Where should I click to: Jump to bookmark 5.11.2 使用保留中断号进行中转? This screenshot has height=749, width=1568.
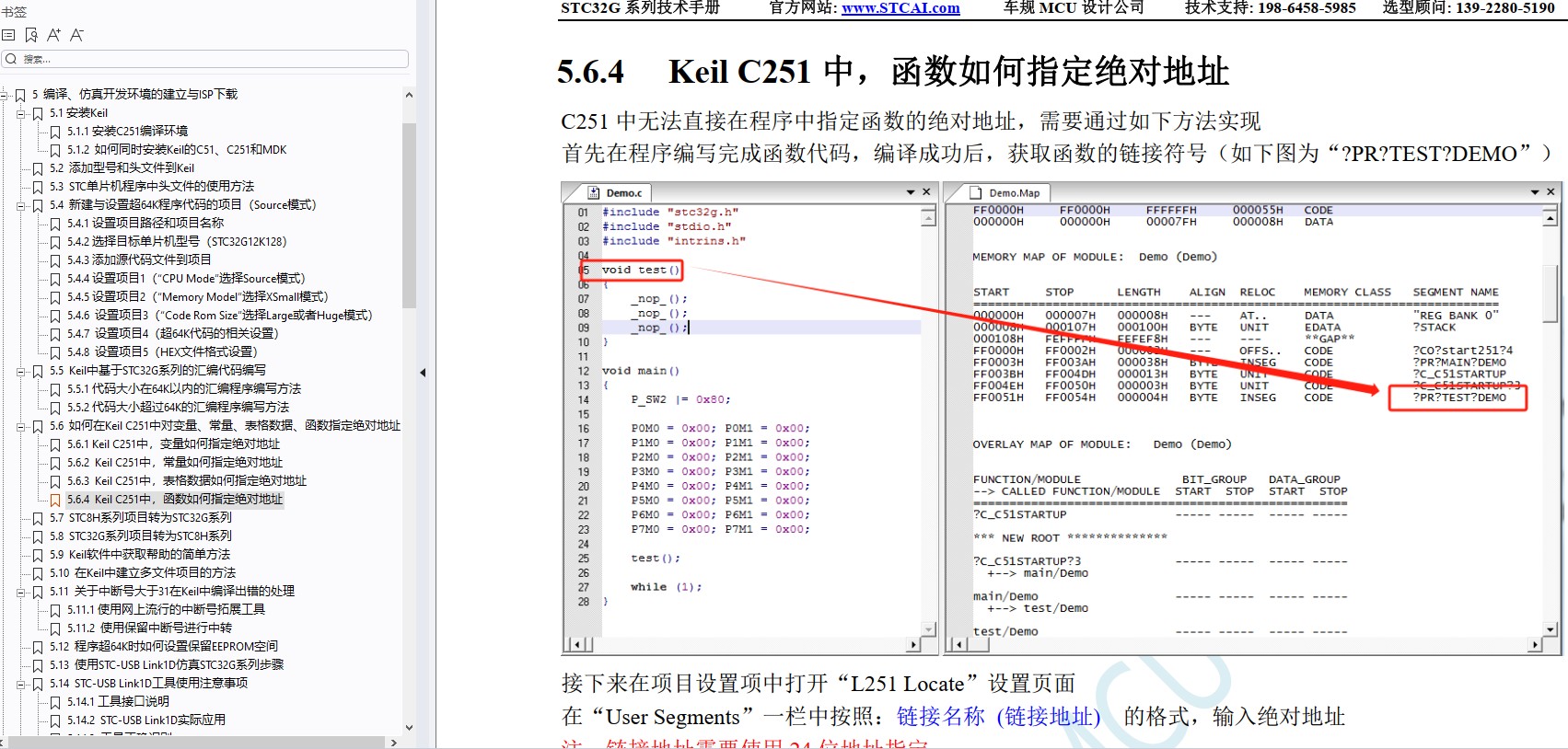point(149,628)
